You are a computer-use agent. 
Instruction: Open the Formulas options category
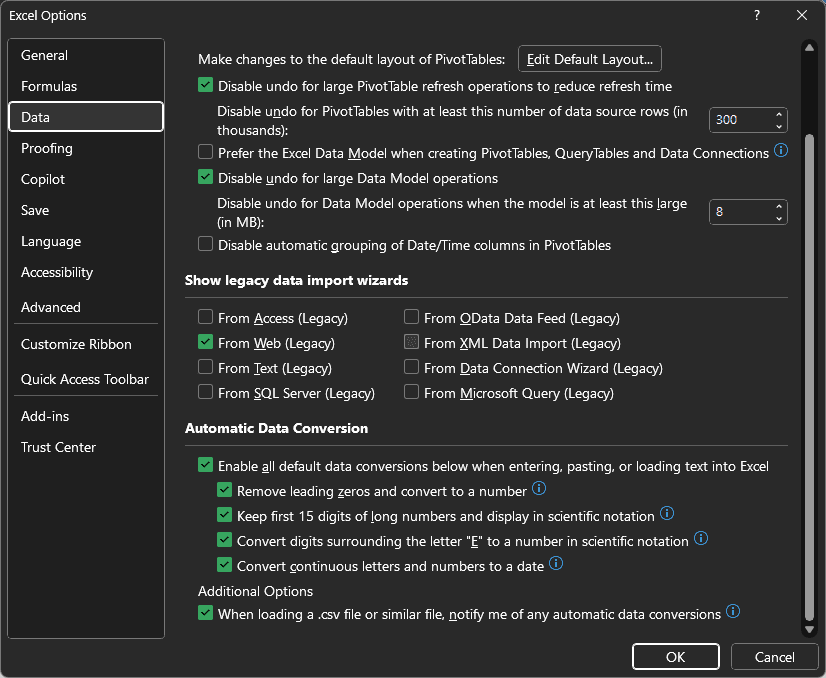86,86
